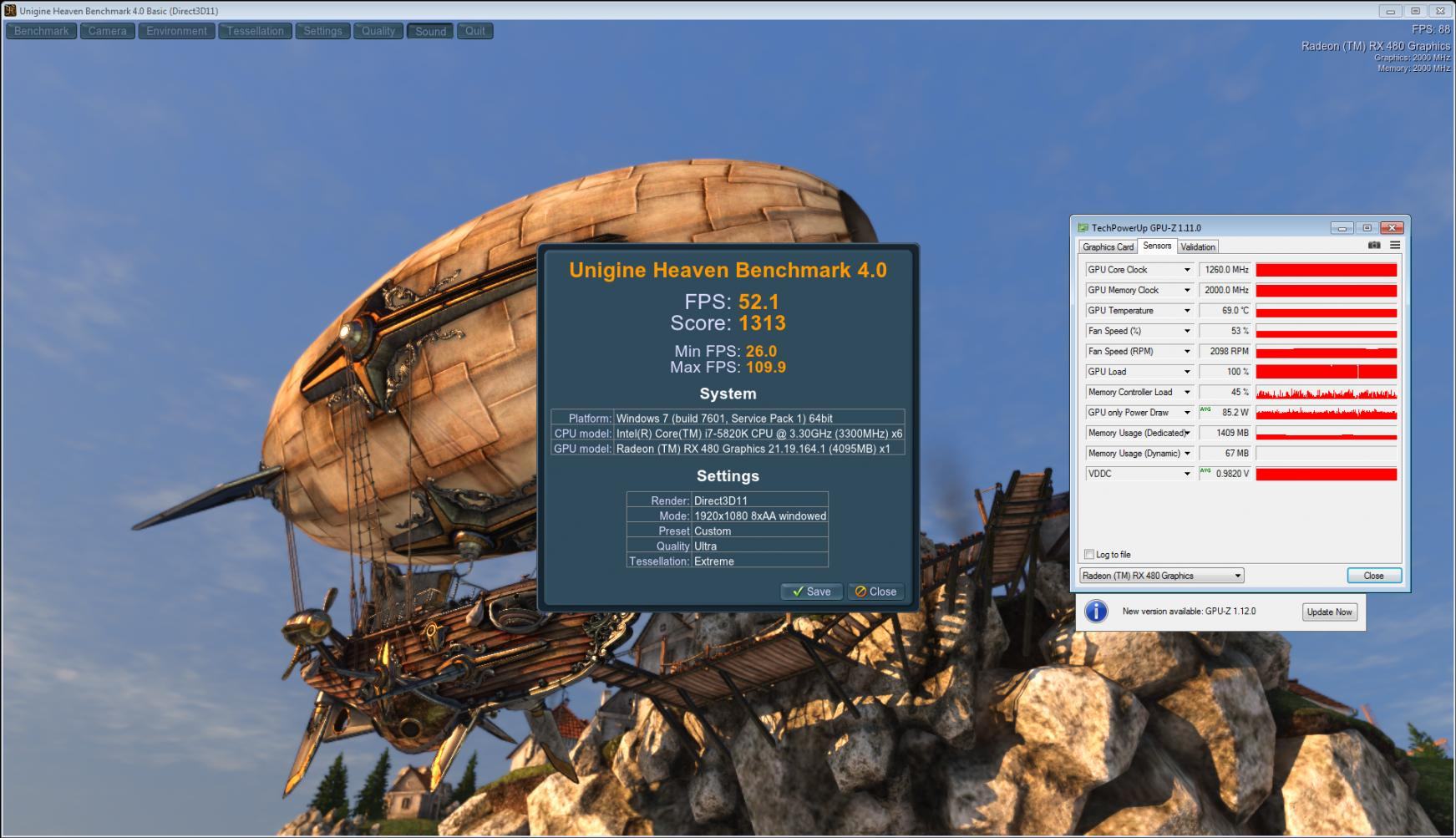1456x838 pixels.
Task: Click the 1260.0 MHz core clock value
Action: (x=1225, y=270)
